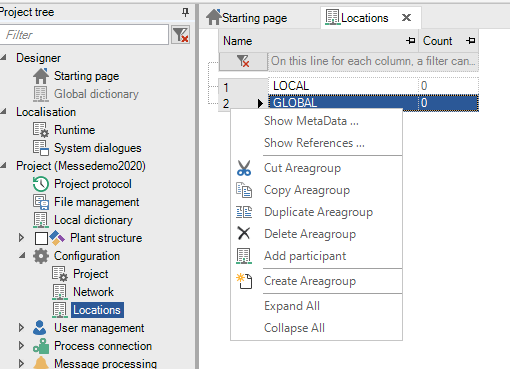The width and height of the screenshot is (511, 370).
Task: Expand the Message processing node
Action: 21,363
